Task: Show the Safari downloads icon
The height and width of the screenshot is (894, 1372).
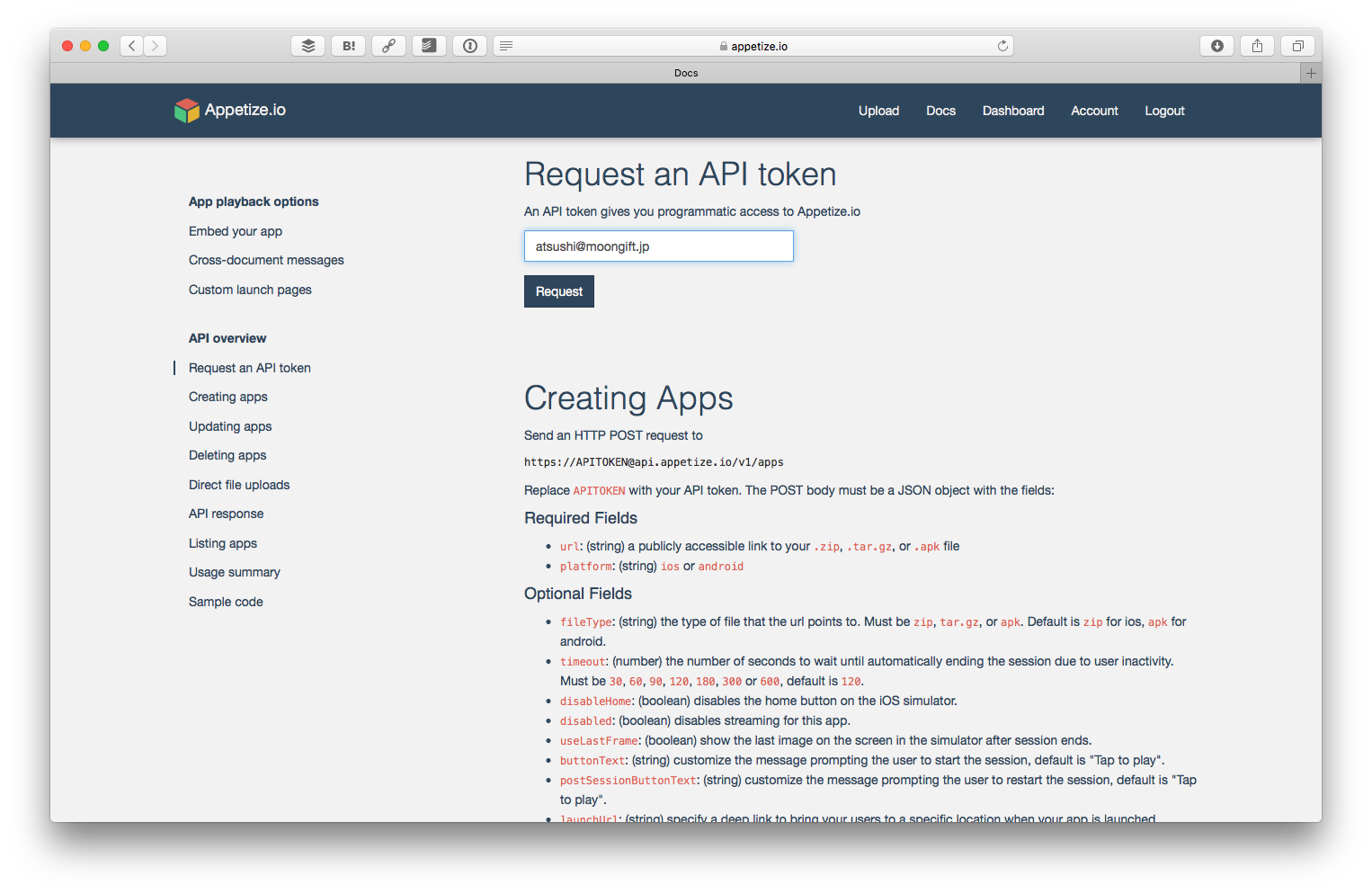Action: click(x=1216, y=46)
